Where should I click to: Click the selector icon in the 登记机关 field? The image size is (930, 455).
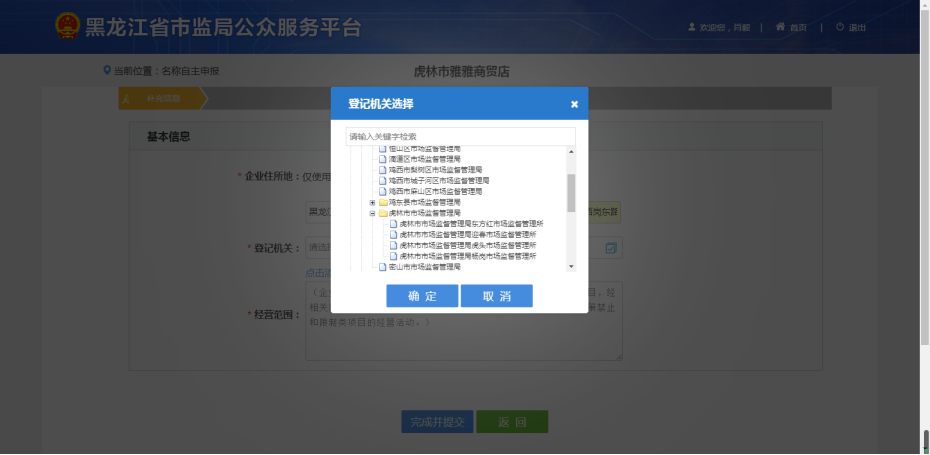pyautogui.click(x=611, y=248)
